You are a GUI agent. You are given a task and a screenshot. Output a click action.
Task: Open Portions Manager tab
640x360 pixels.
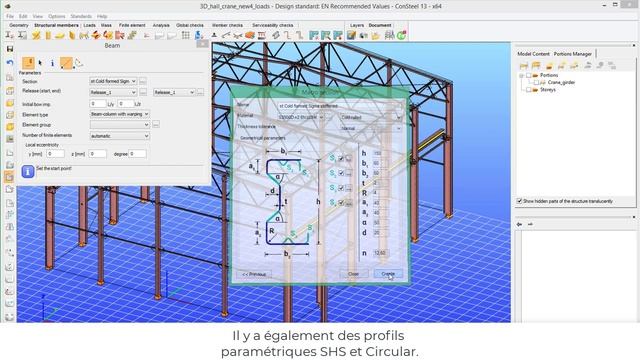[573, 54]
